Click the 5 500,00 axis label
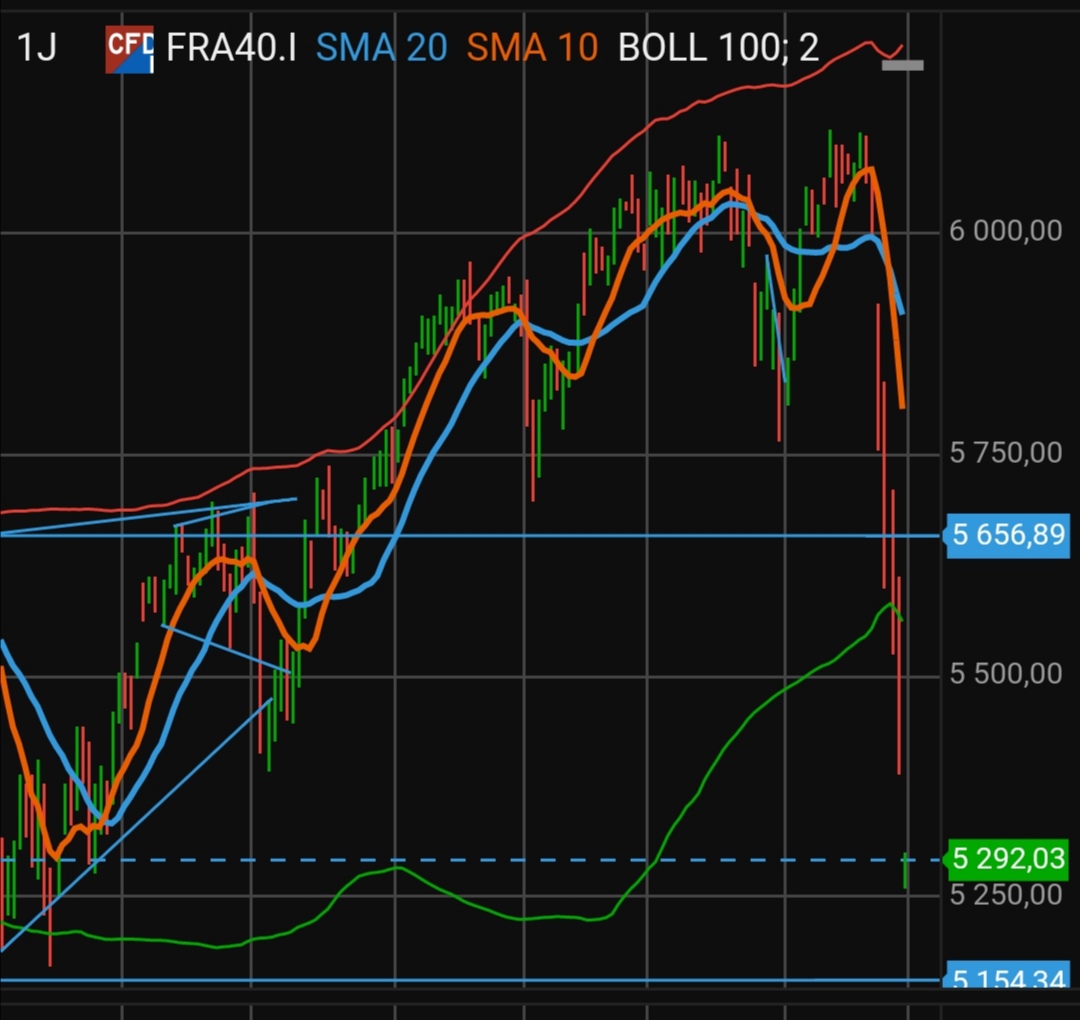Viewport: 1080px width, 1020px height. tap(1006, 674)
